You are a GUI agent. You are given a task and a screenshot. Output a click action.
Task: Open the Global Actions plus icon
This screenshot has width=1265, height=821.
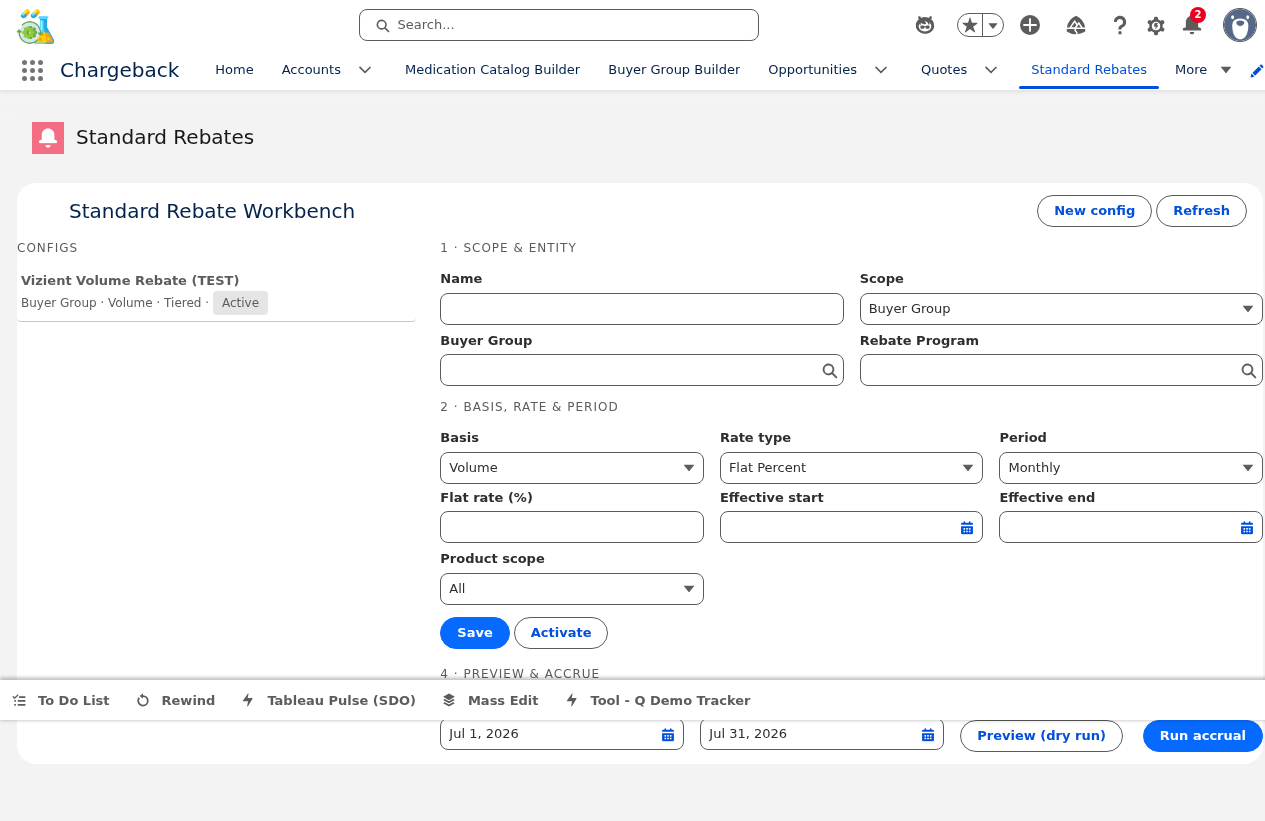pos(1030,25)
